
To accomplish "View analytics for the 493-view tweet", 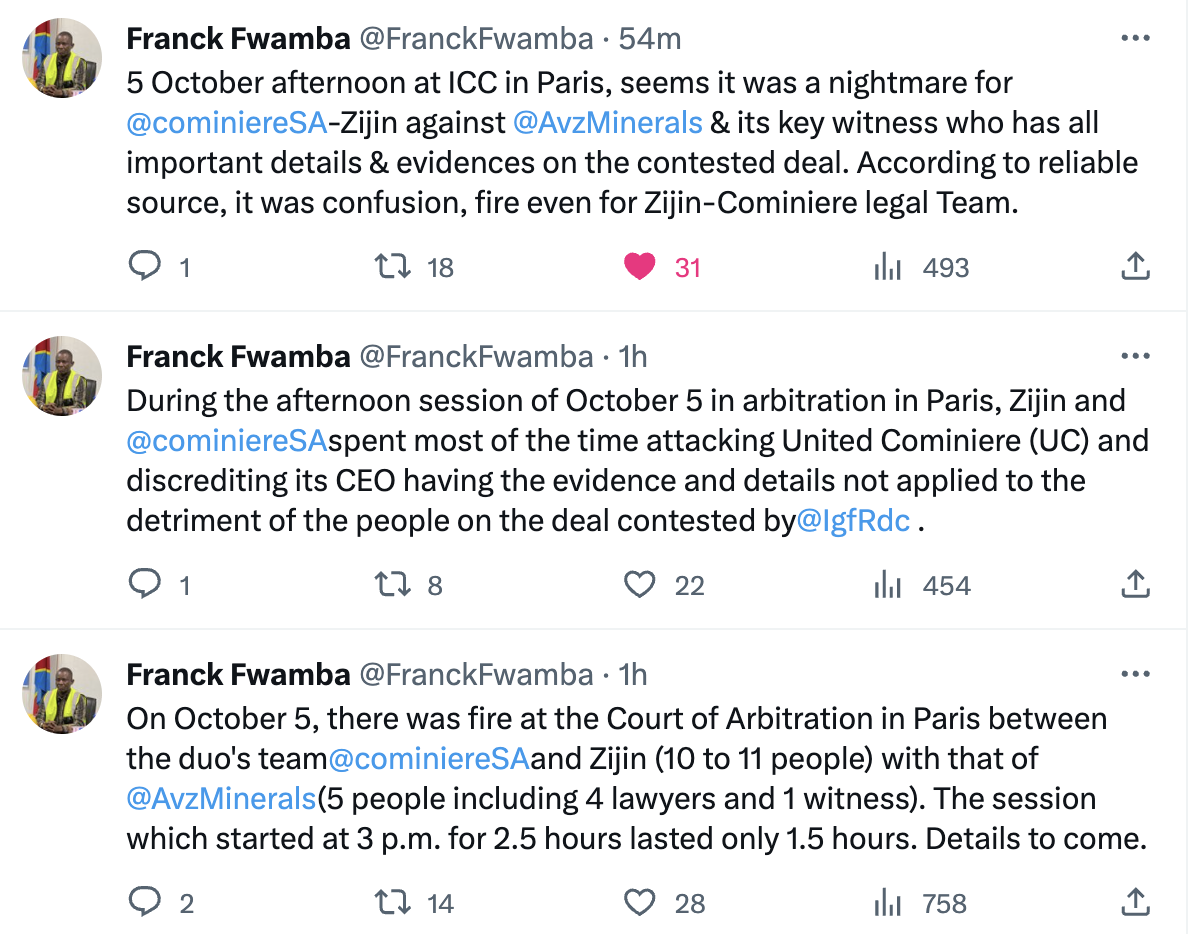I will (x=887, y=266).
